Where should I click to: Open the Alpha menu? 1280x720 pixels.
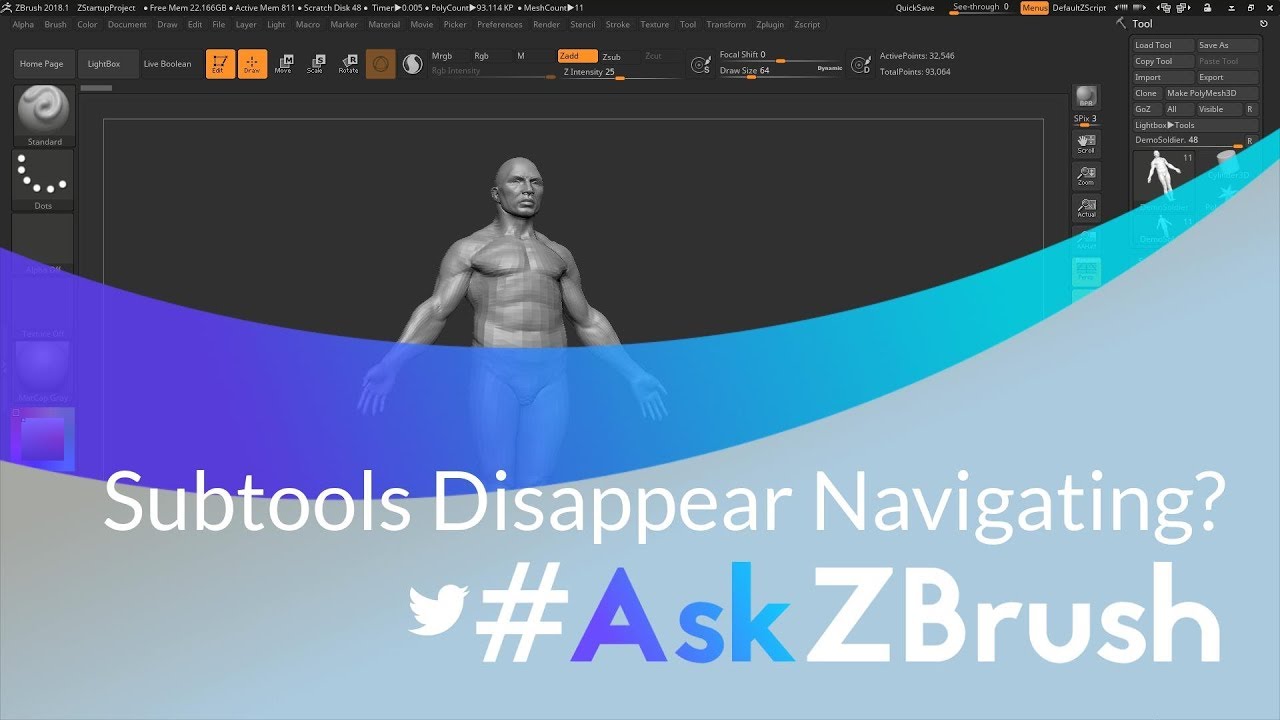[x=23, y=24]
